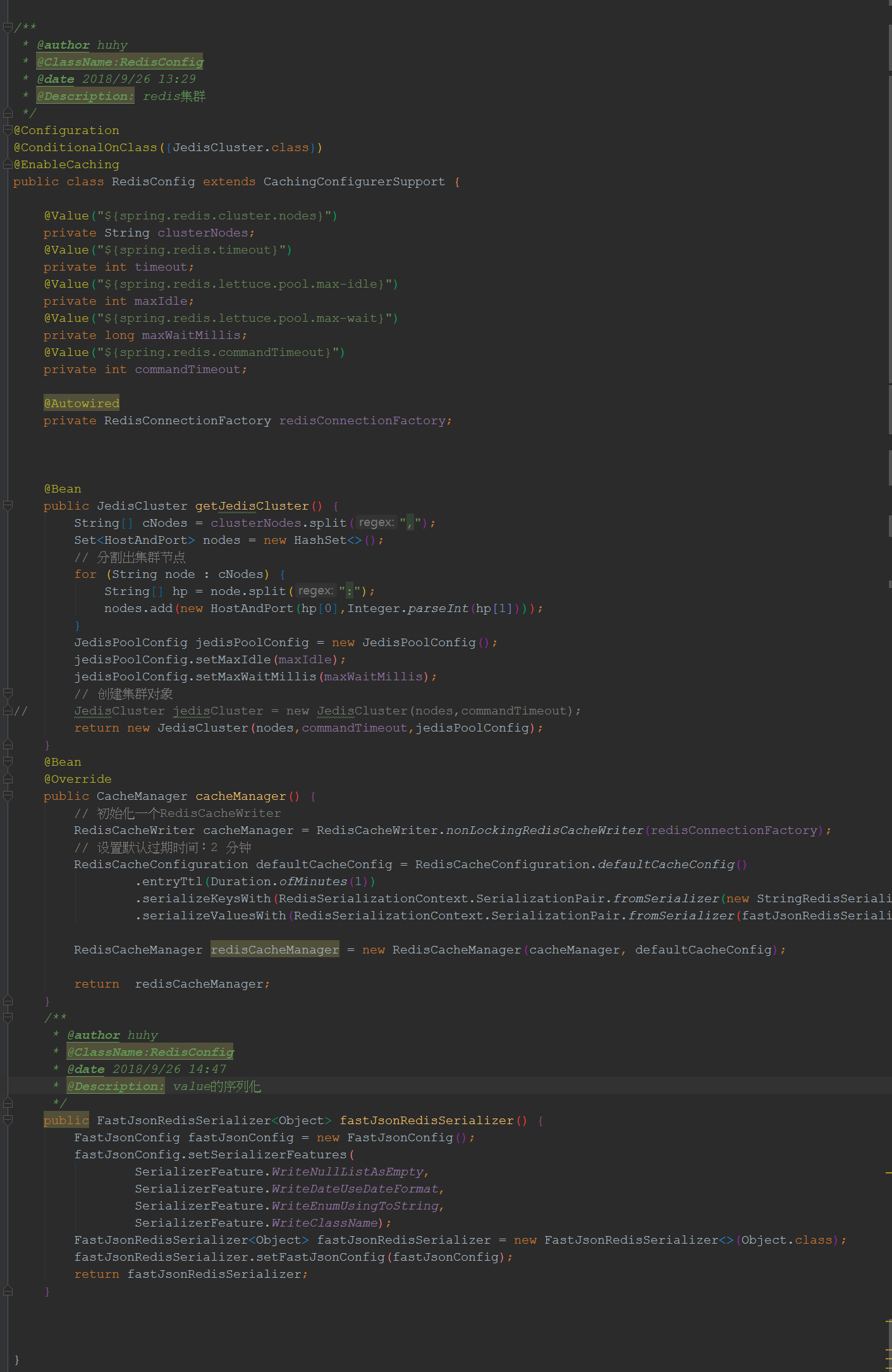Viewport: 892px width, 1372px height.
Task: Click the highlighted redisCacheManager variable declaration
Action: 275,950
